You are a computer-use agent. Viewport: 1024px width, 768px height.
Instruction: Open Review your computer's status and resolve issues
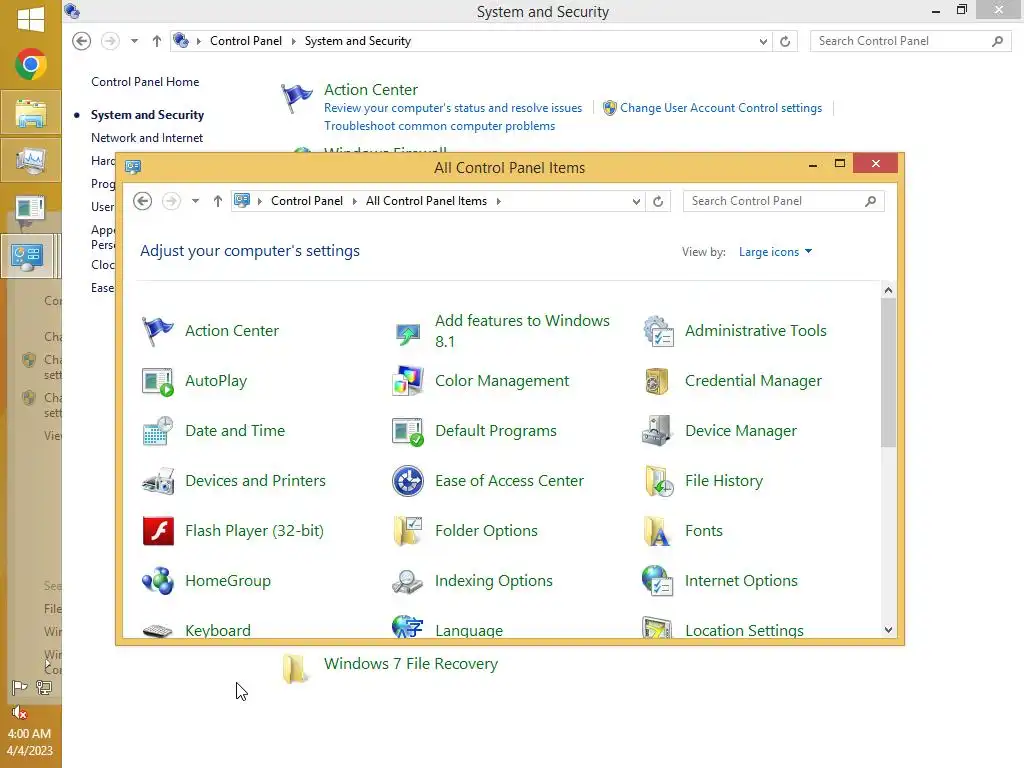click(453, 108)
